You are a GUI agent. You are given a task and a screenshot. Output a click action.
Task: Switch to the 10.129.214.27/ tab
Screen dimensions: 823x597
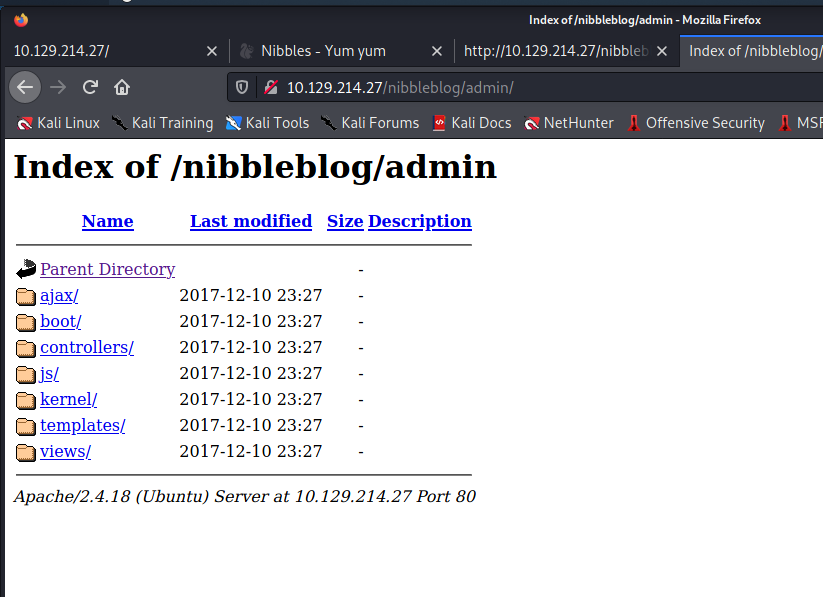pos(100,50)
